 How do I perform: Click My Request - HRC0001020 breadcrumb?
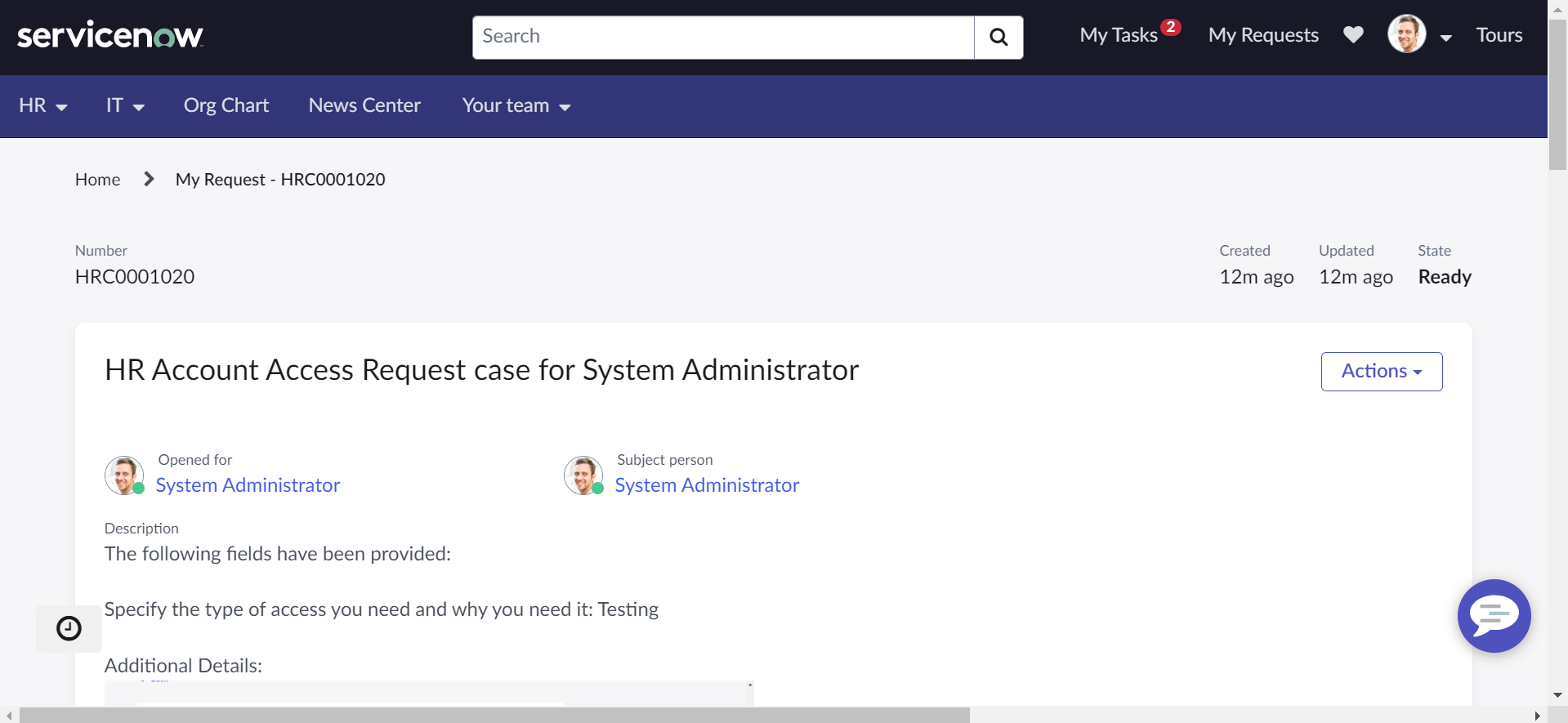coord(280,179)
